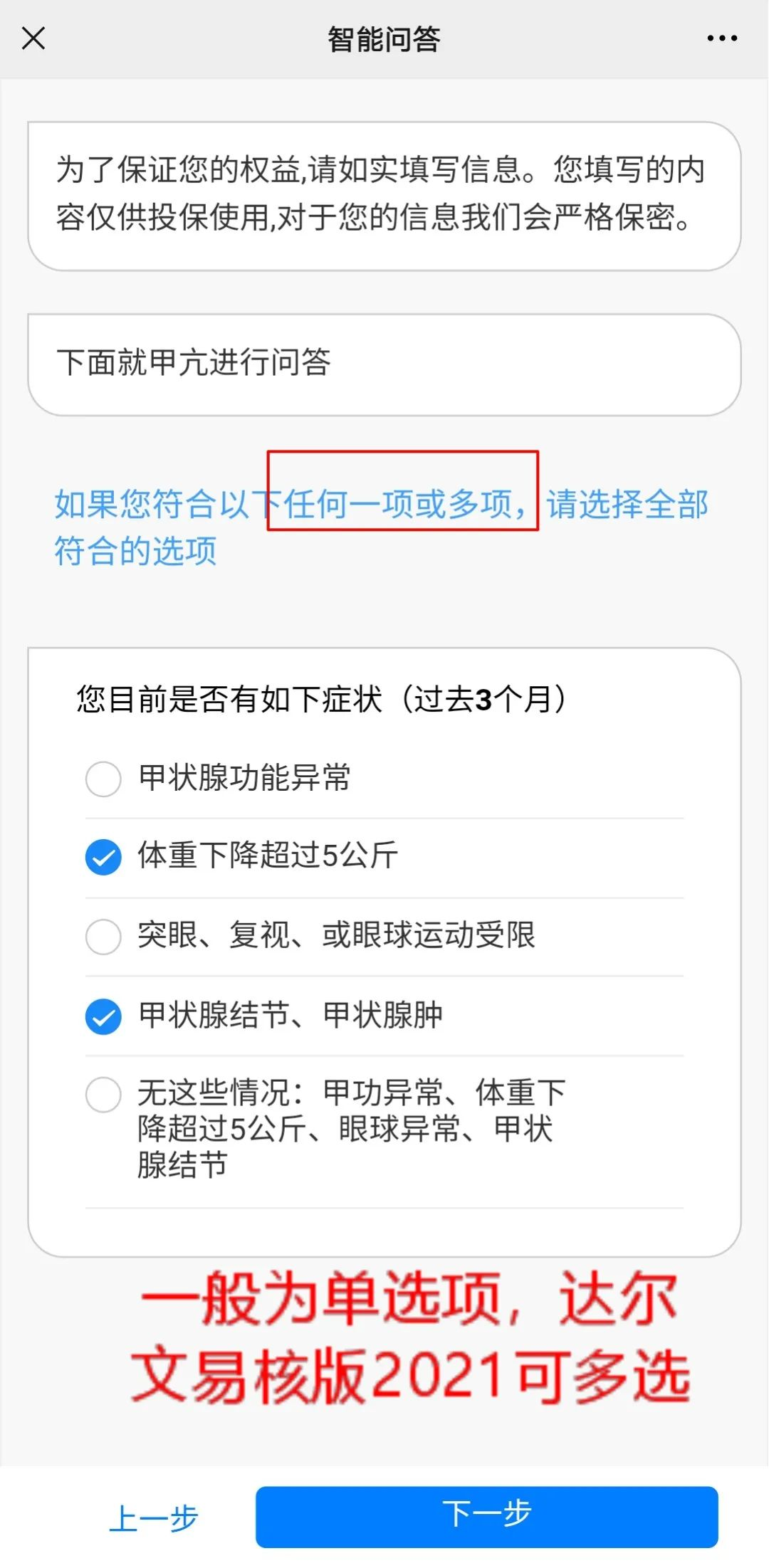
Task: Tap the 体重下降超过5公斤 option label text
Action: [268, 856]
